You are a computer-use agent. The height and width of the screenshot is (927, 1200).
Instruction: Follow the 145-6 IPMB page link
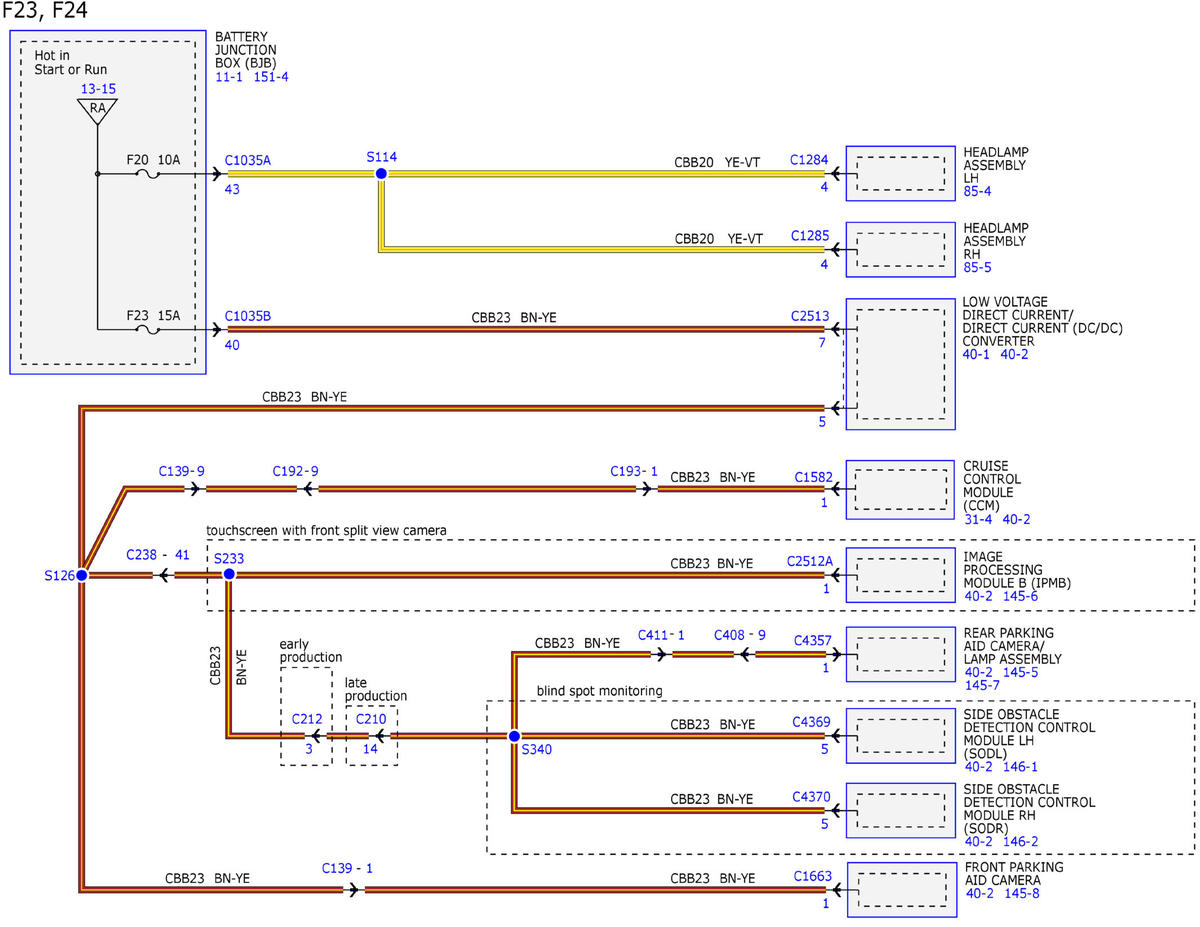[1020, 596]
